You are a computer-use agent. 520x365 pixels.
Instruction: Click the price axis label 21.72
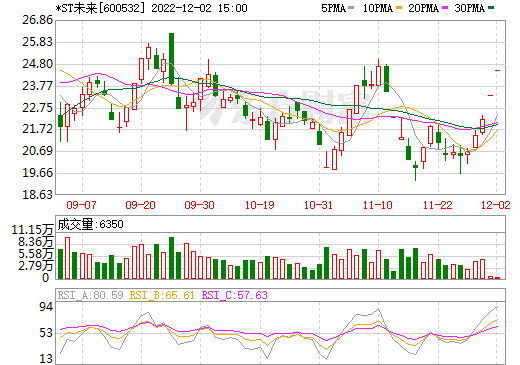tap(37, 129)
